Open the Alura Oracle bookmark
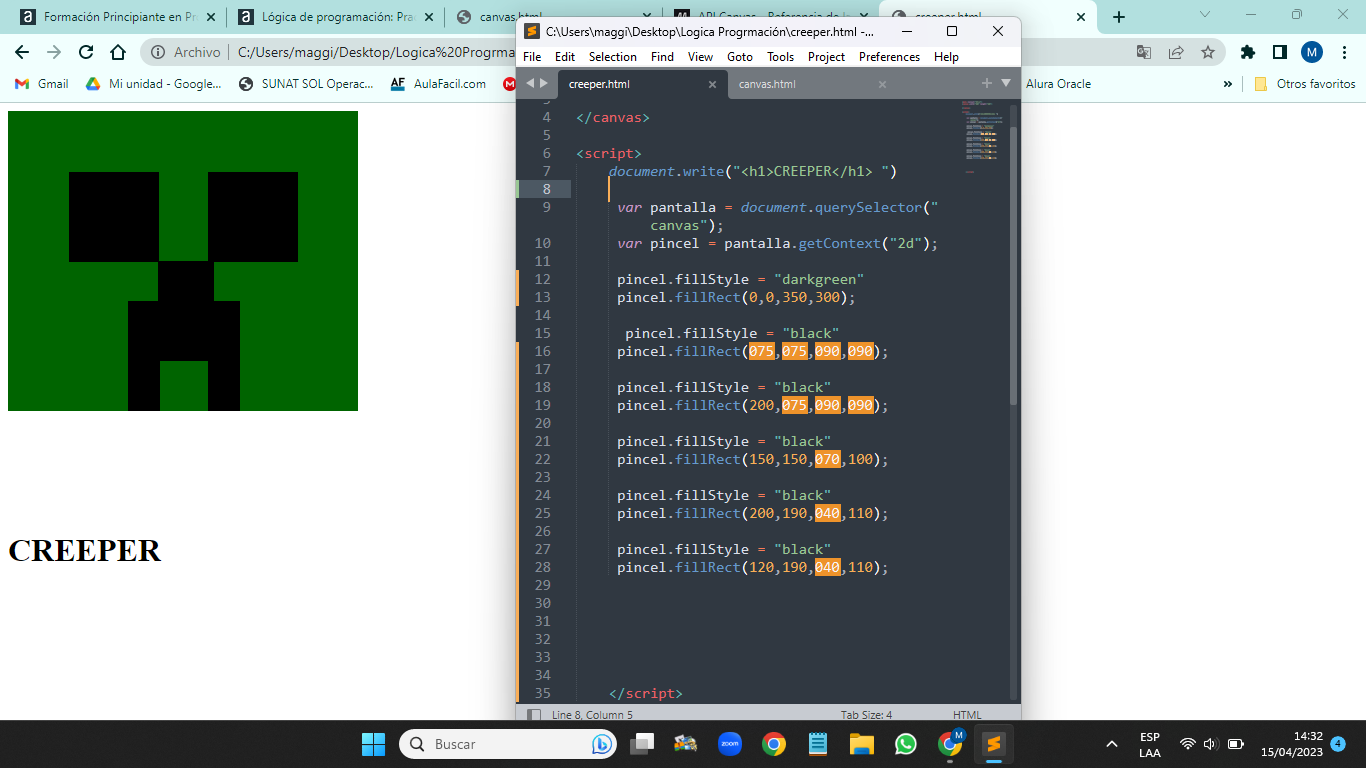Screen dimensions: 1366x768 tap(1058, 84)
